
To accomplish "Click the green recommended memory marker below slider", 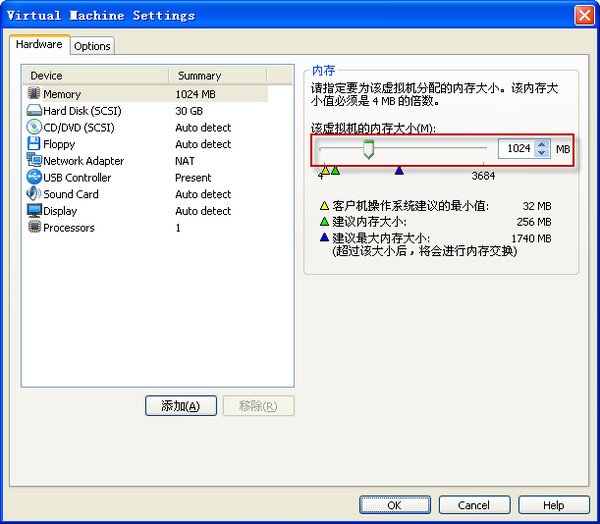I will [335, 170].
